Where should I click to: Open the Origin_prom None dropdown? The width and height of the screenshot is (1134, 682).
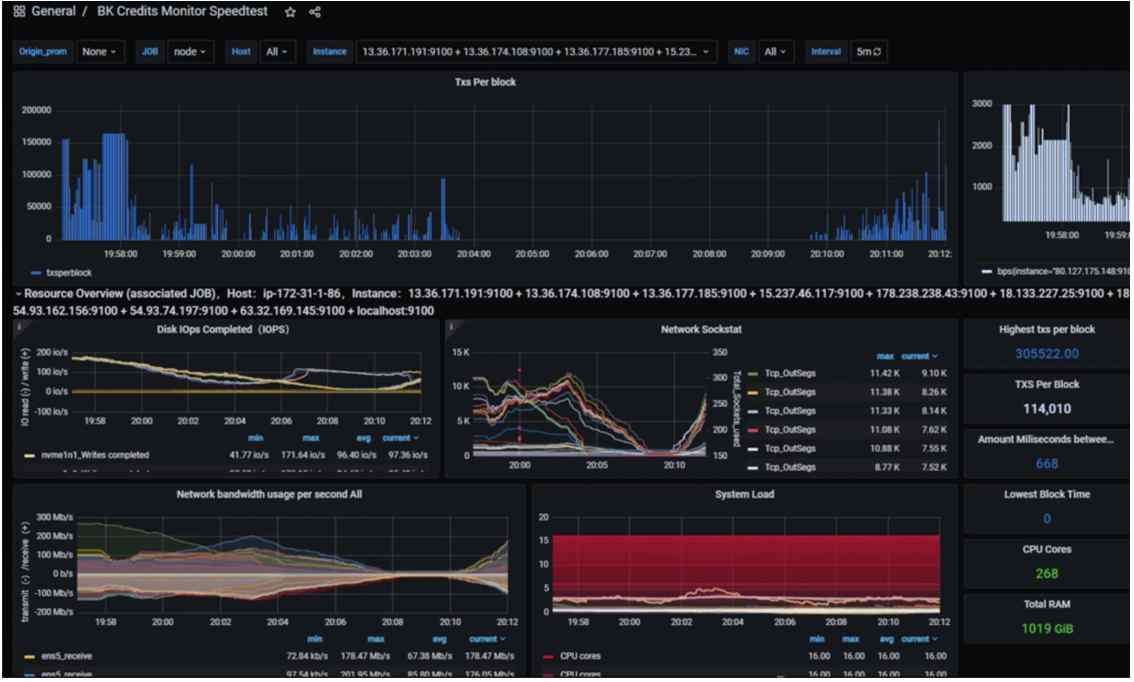click(x=100, y=52)
